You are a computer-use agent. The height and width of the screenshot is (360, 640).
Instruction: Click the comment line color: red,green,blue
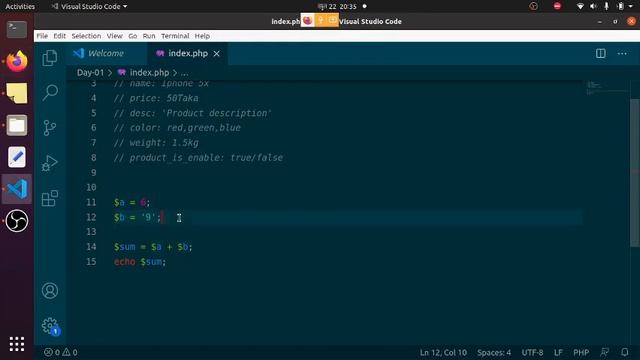coord(177,128)
